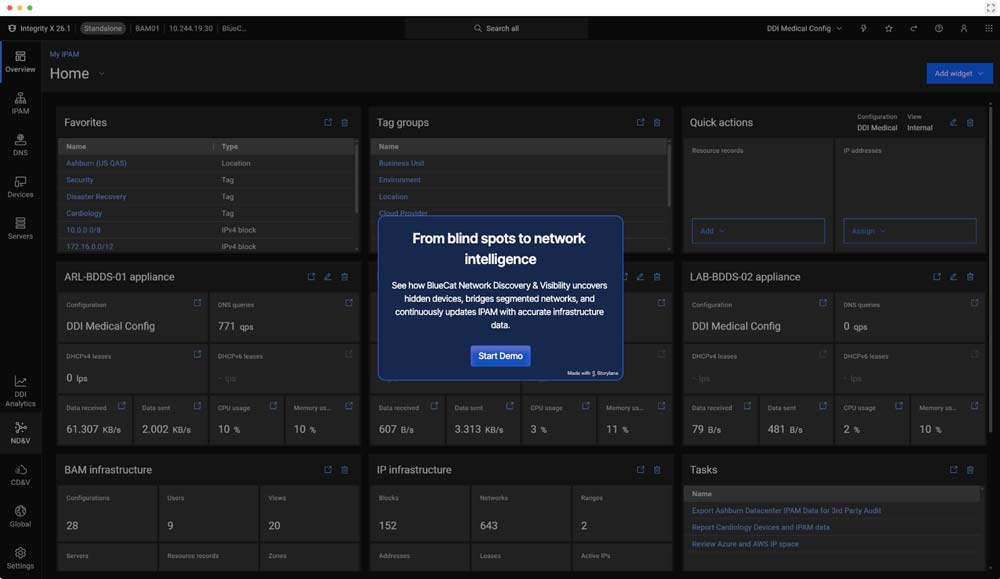Image resolution: width=1000 pixels, height=579 pixels.
Task: Click the 10.244.19.30 address in top bar
Action: point(191,29)
